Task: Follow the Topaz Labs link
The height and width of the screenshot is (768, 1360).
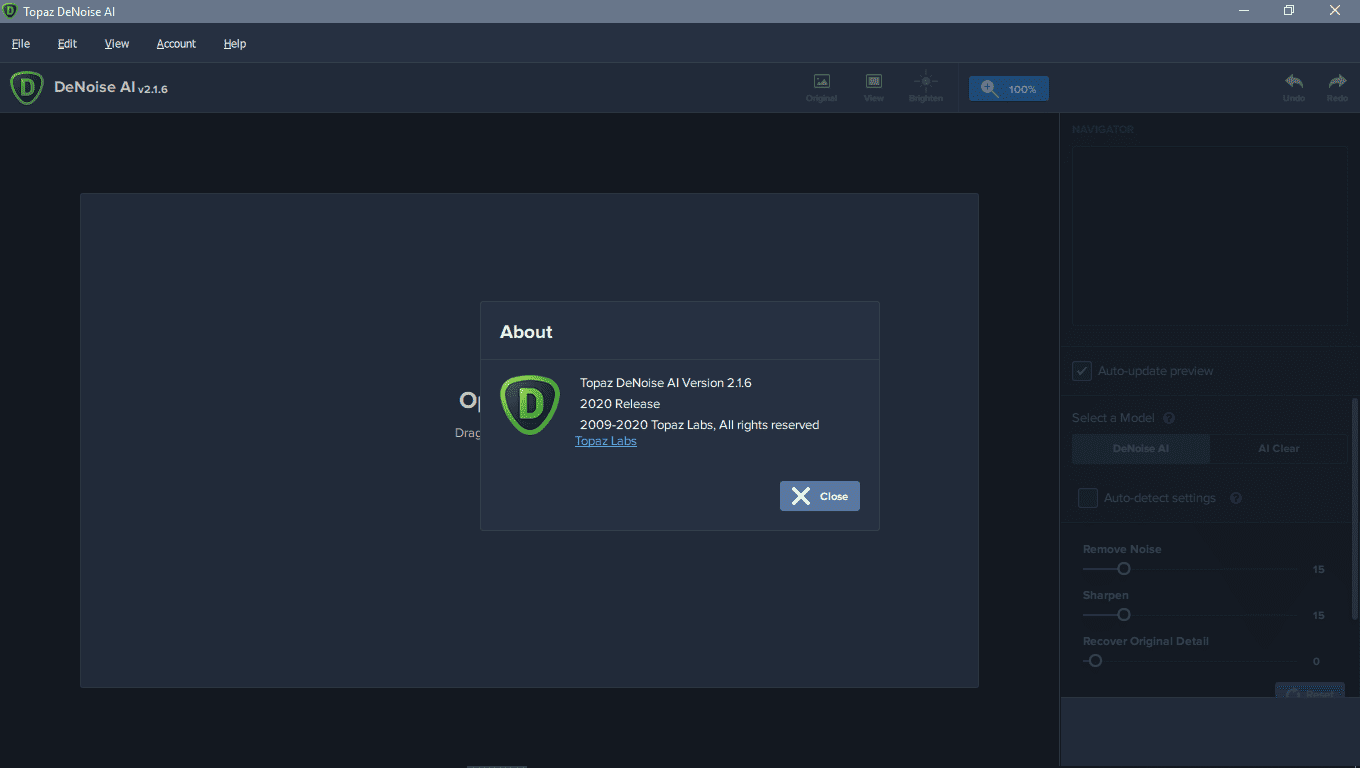Action: click(x=606, y=441)
